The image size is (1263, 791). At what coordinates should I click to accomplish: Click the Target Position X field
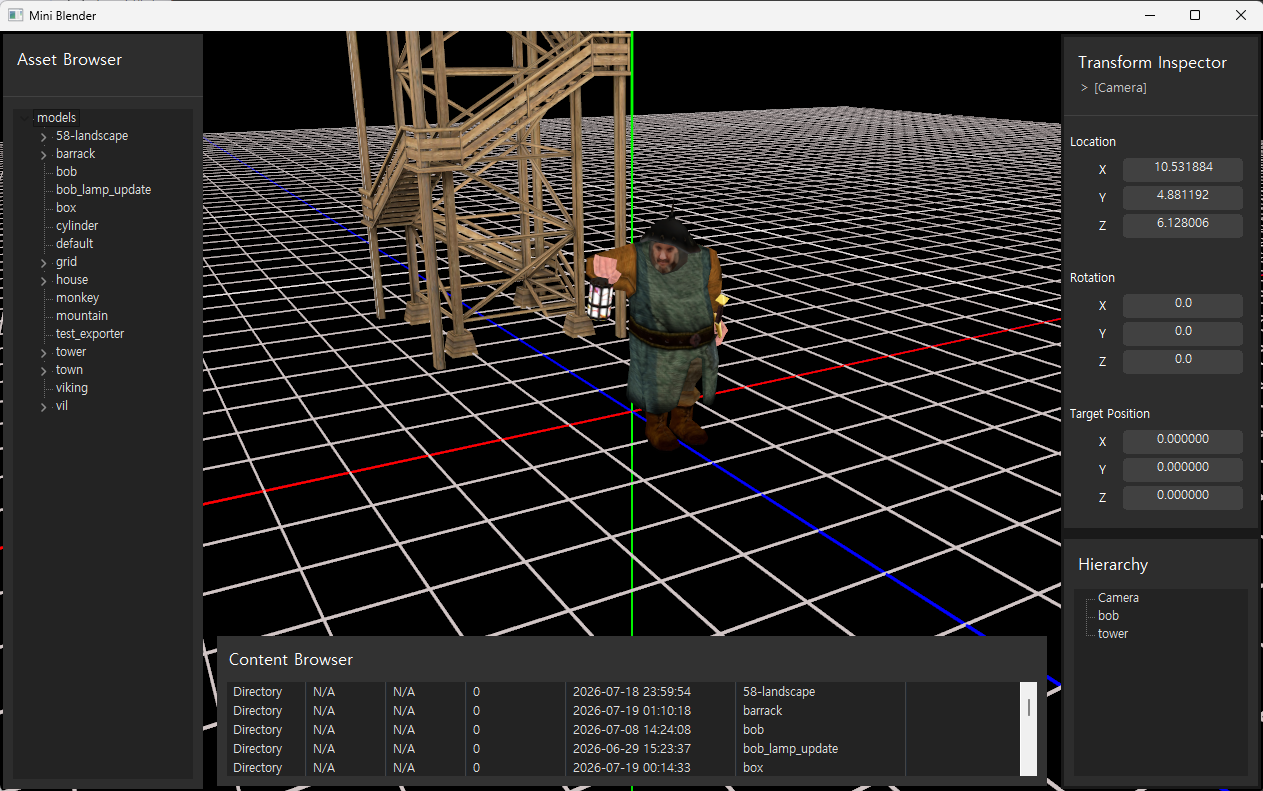click(x=1183, y=441)
